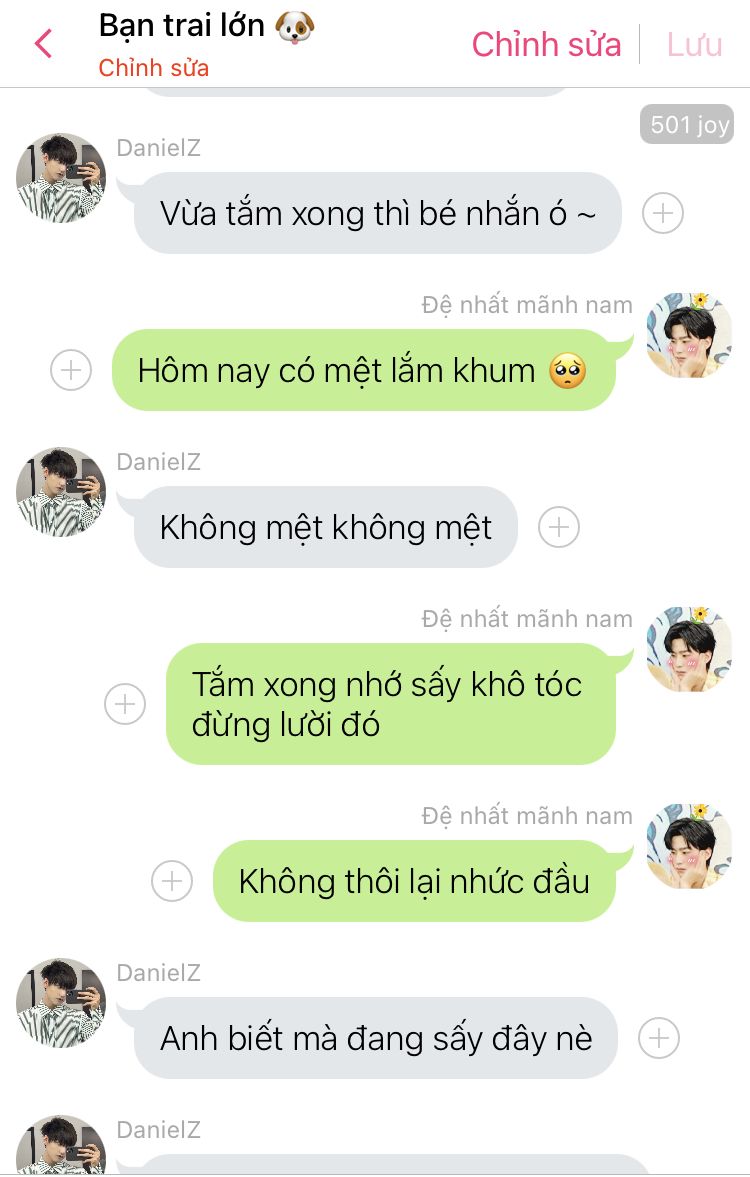Screen dimensions: 750x1177
Task: Select the "Không thôi lại nhức đầu" bubble
Action: tap(414, 880)
